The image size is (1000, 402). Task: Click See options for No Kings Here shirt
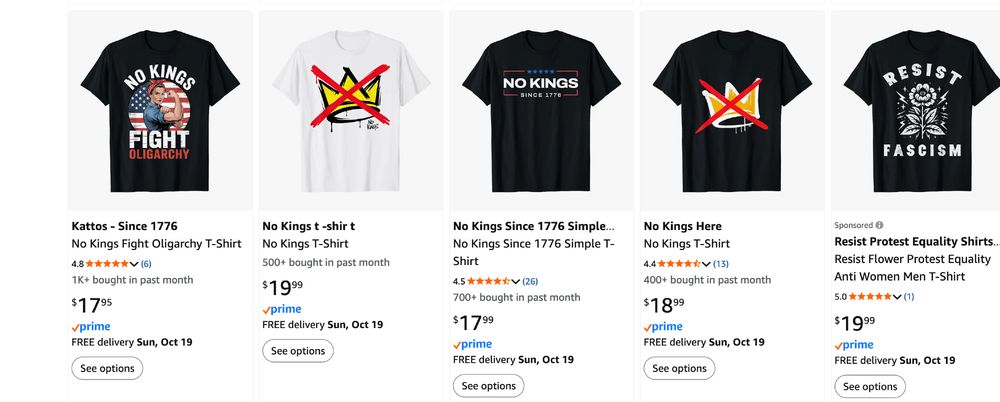[679, 368]
